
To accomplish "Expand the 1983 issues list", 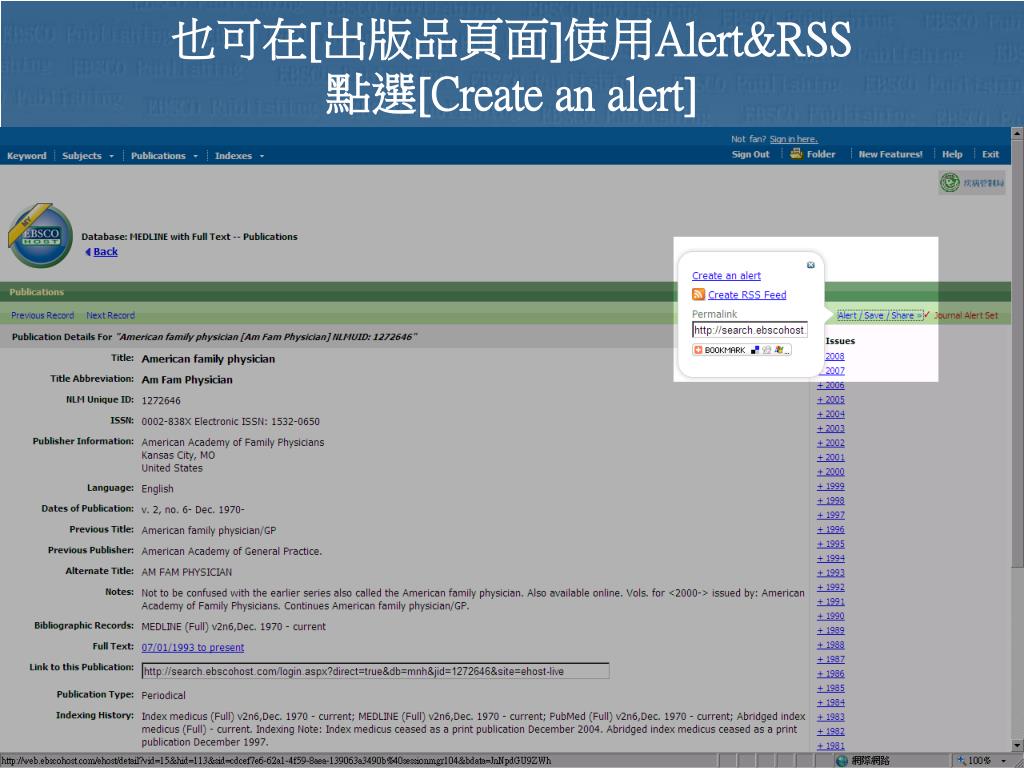I will (x=831, y=717).
